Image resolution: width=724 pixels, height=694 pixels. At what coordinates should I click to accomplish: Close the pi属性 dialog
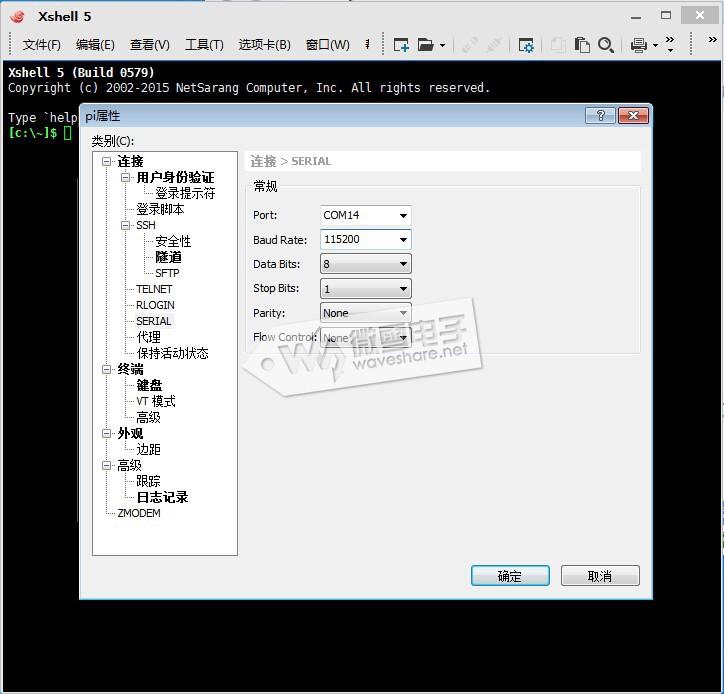[633, 115]
